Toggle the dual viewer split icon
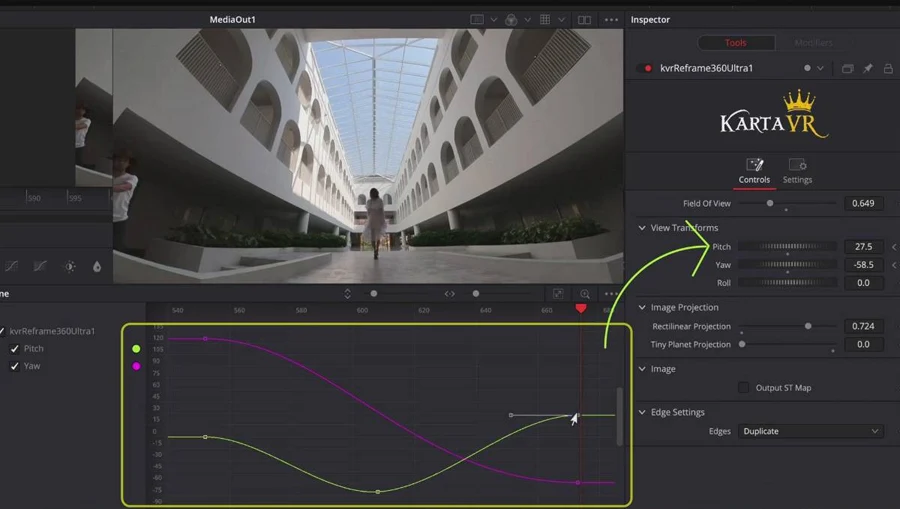Viewport: 900px width, 509px height. [x=584, y=20]
